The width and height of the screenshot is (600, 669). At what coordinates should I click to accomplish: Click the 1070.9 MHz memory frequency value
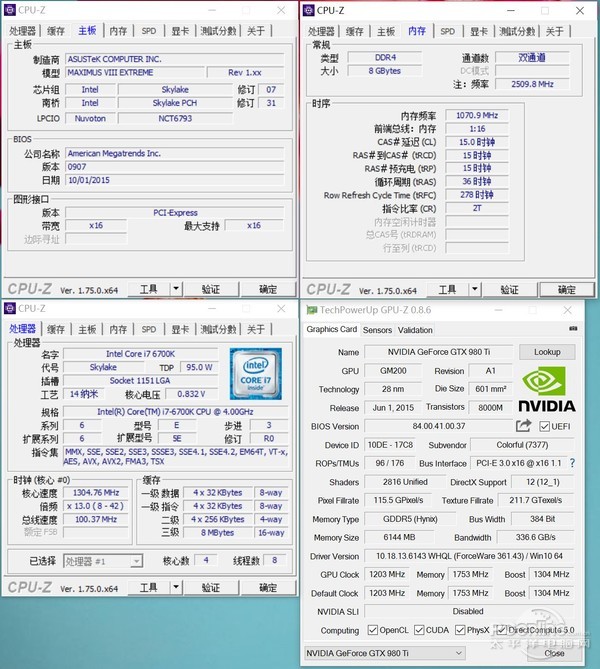(x=477, y=115)
